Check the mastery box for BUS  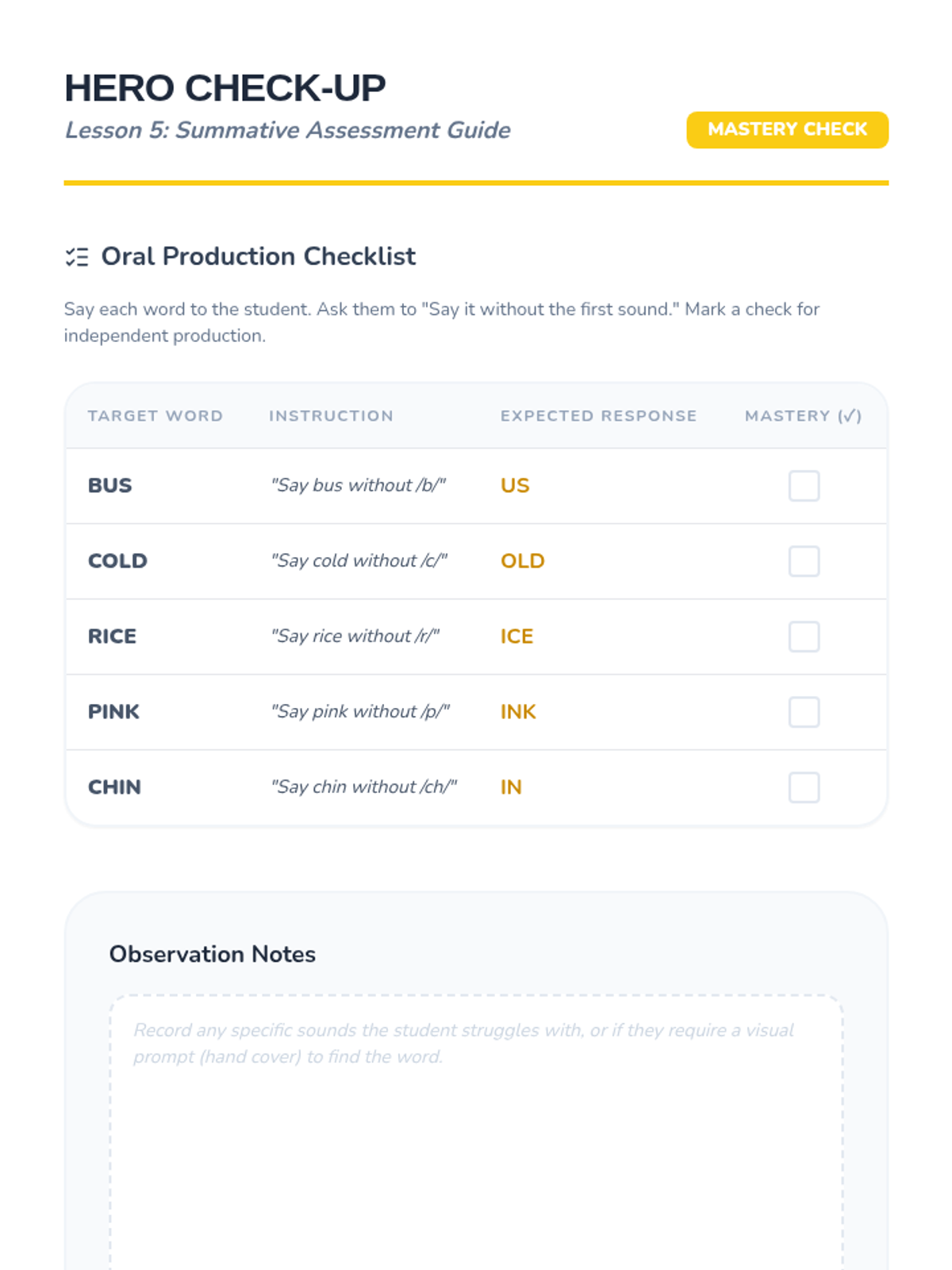coord(804,486)
